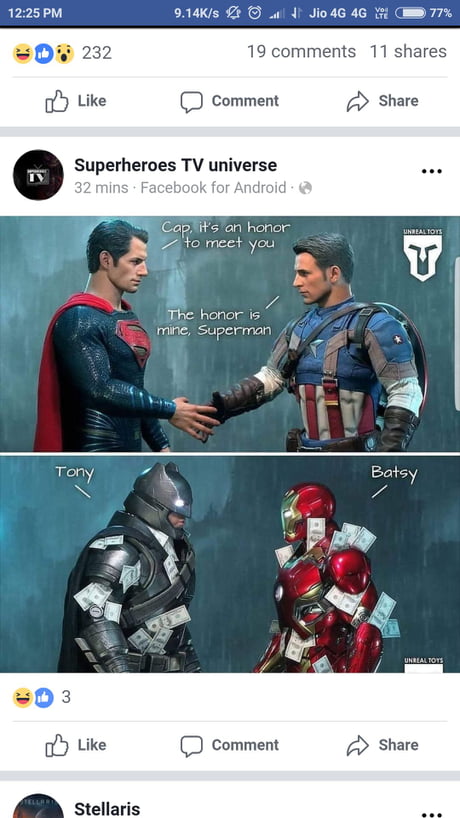460x818 pixels.
Task: Tap the 32 mins post timestamp
Action: tap(101, 188)
